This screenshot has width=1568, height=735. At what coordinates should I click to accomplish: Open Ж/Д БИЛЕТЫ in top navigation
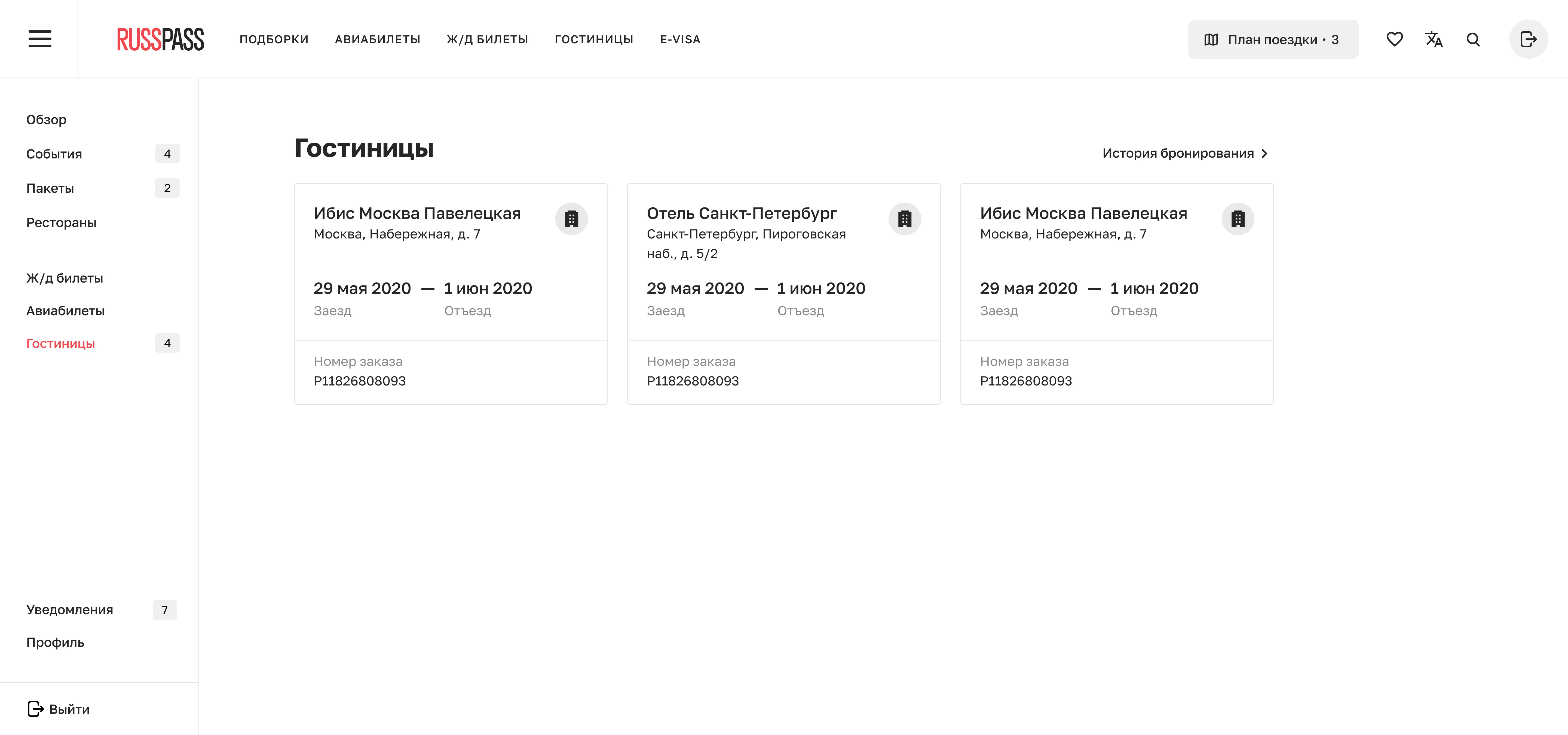[488, 39]
